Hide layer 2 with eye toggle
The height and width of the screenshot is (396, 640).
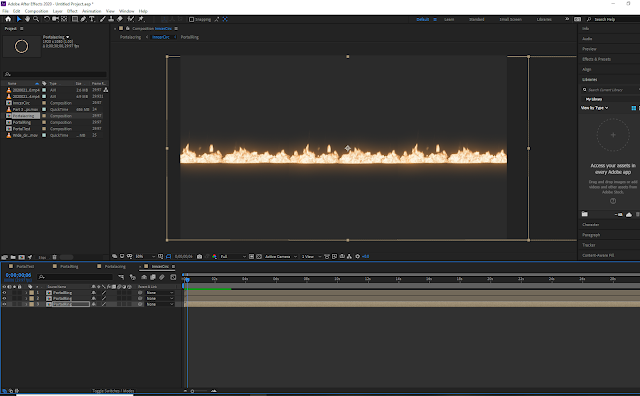click(x=4, y=298)
